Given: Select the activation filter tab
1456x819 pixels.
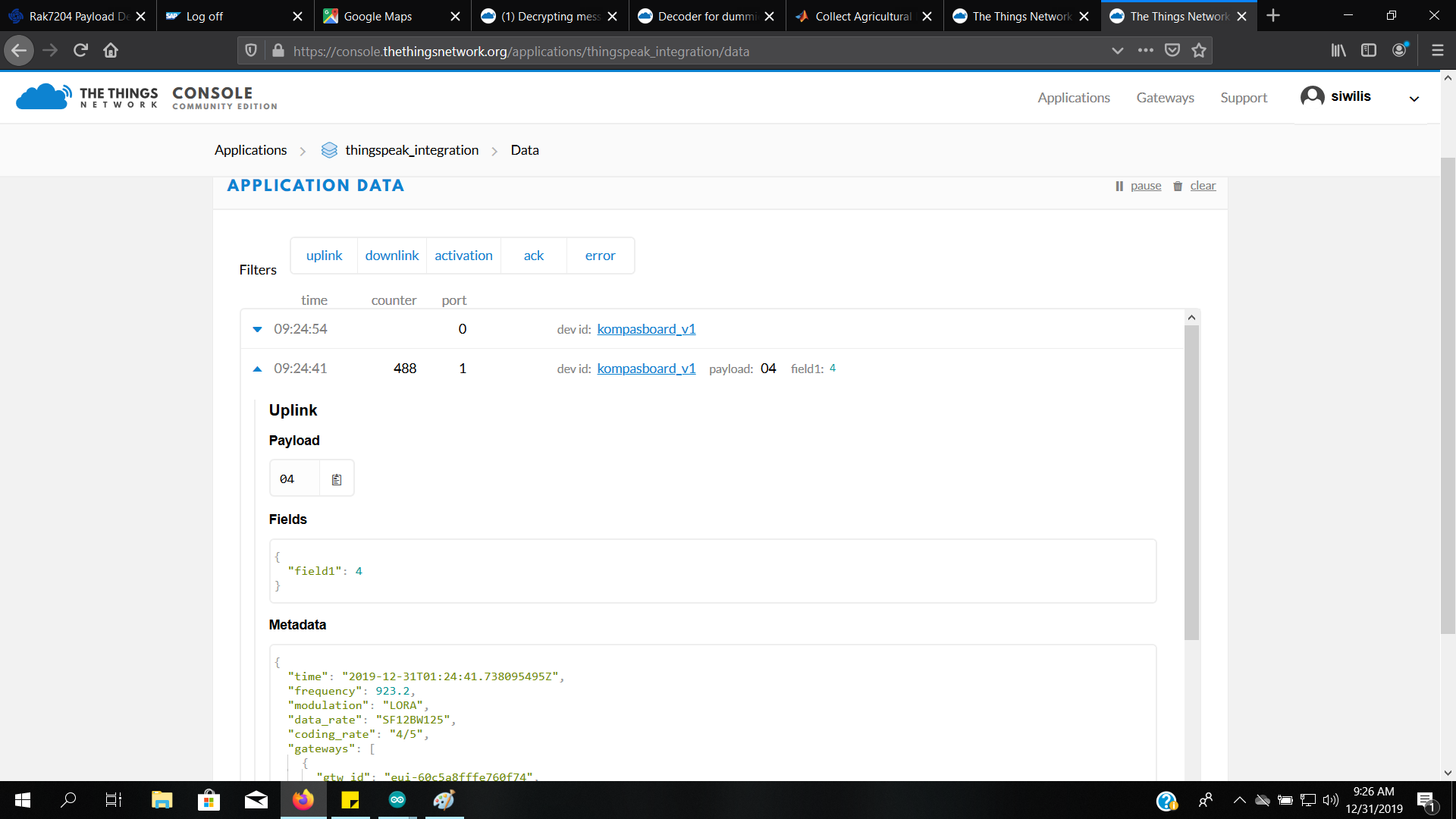Looking at the screenshot, I should pos(464,255).
